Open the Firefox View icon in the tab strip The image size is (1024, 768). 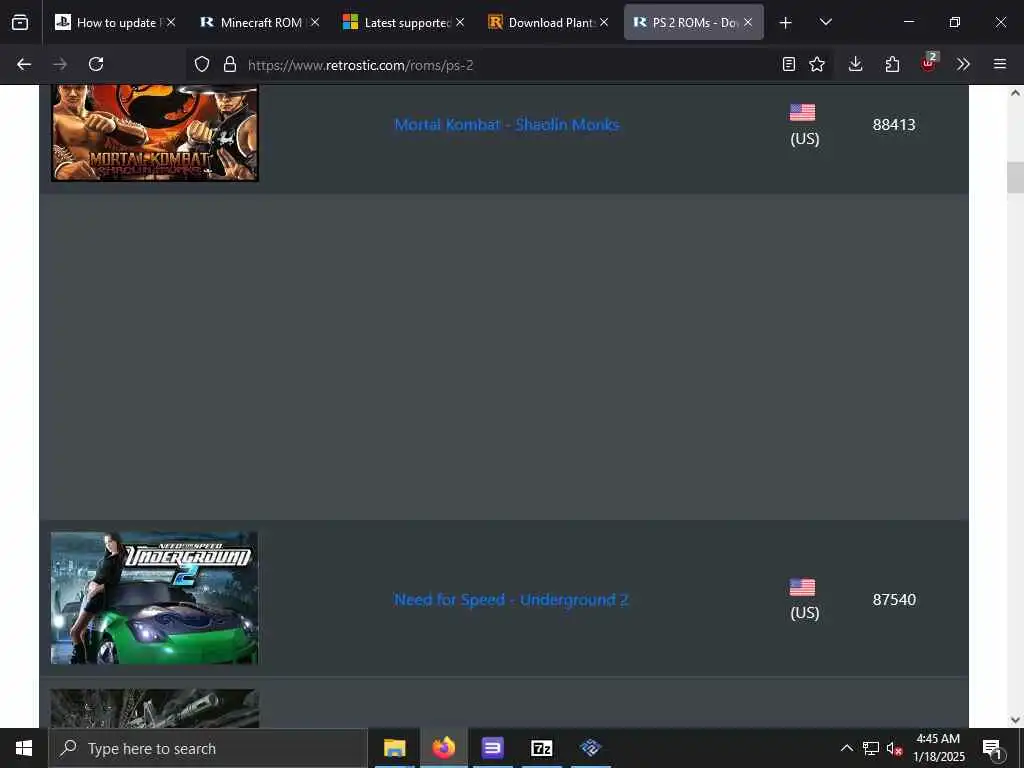click(20, 22)
